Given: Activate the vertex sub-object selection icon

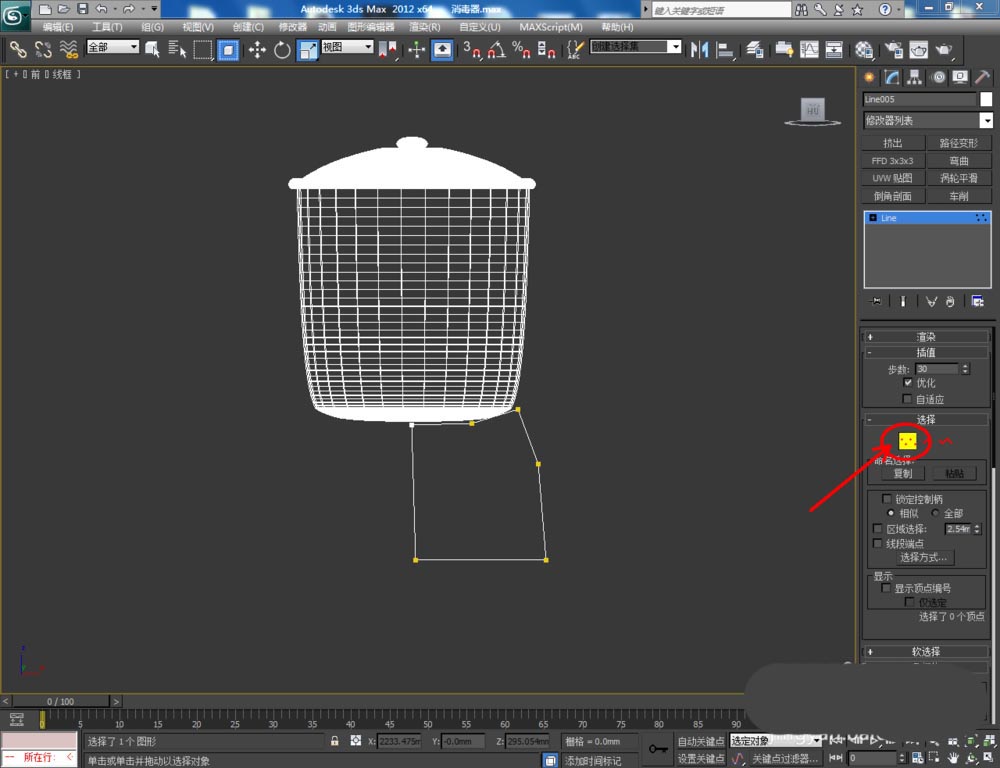Looking at the screenshot, I should 907,440.
